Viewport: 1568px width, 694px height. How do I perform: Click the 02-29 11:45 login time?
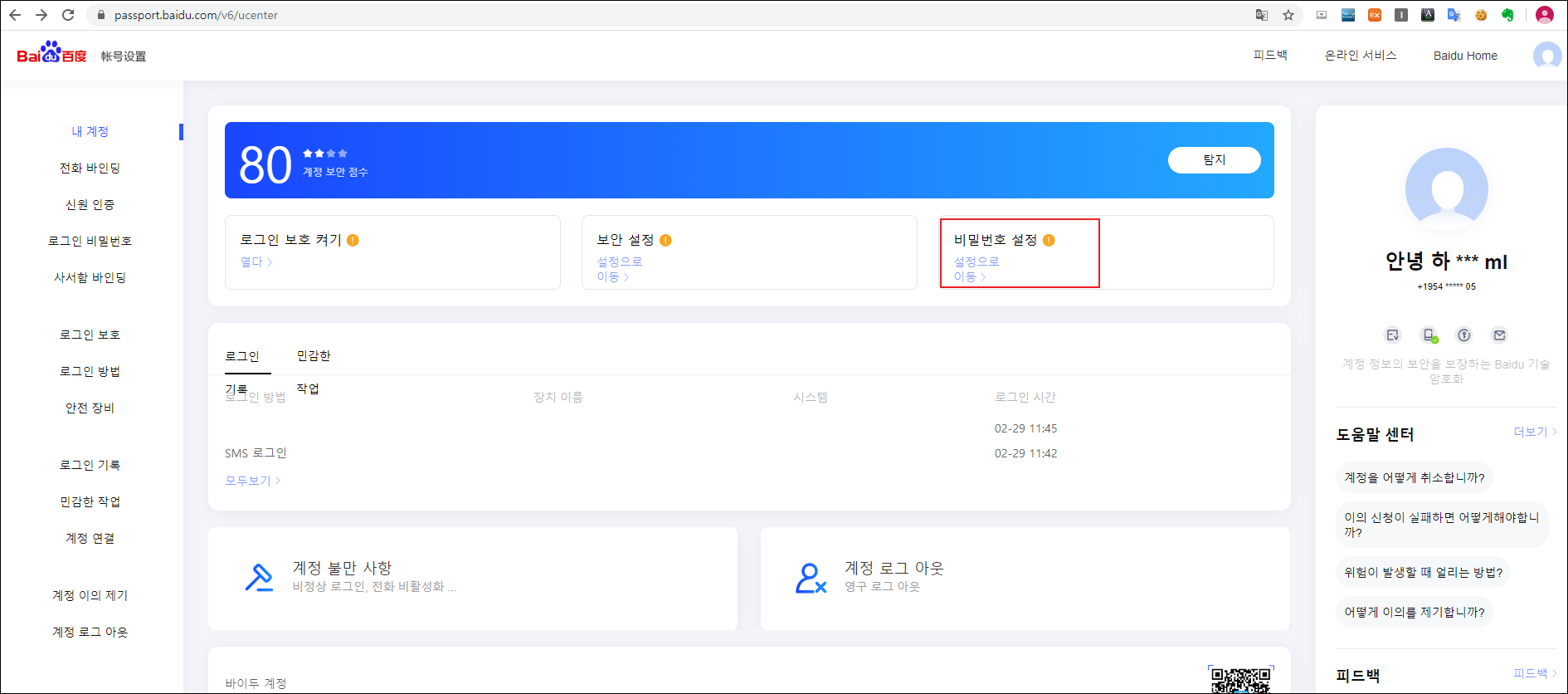(1025, 428)
